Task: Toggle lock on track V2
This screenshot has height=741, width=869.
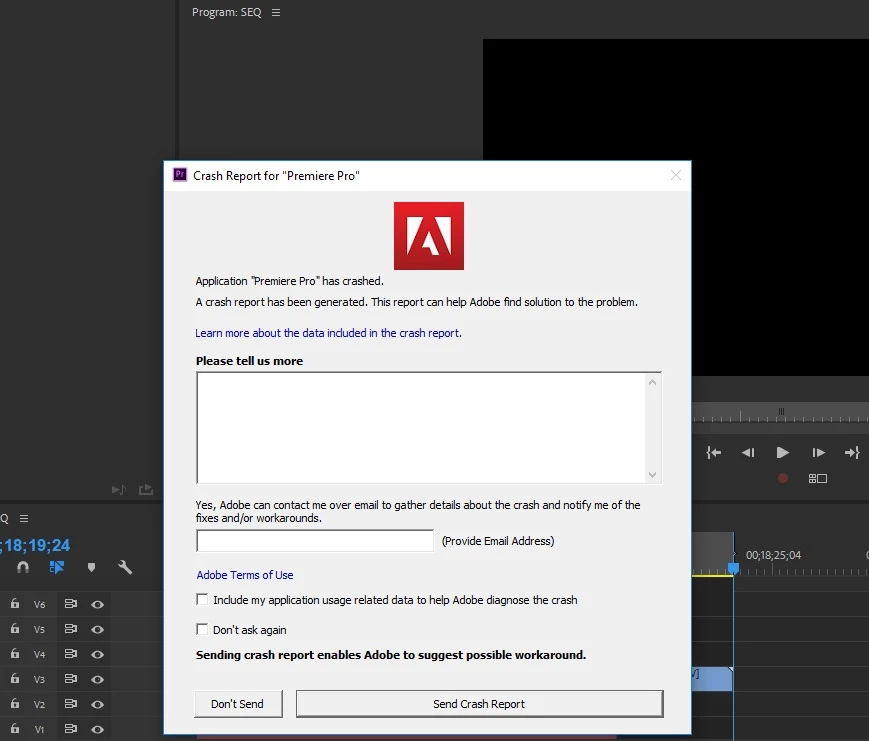Action: 15,704
